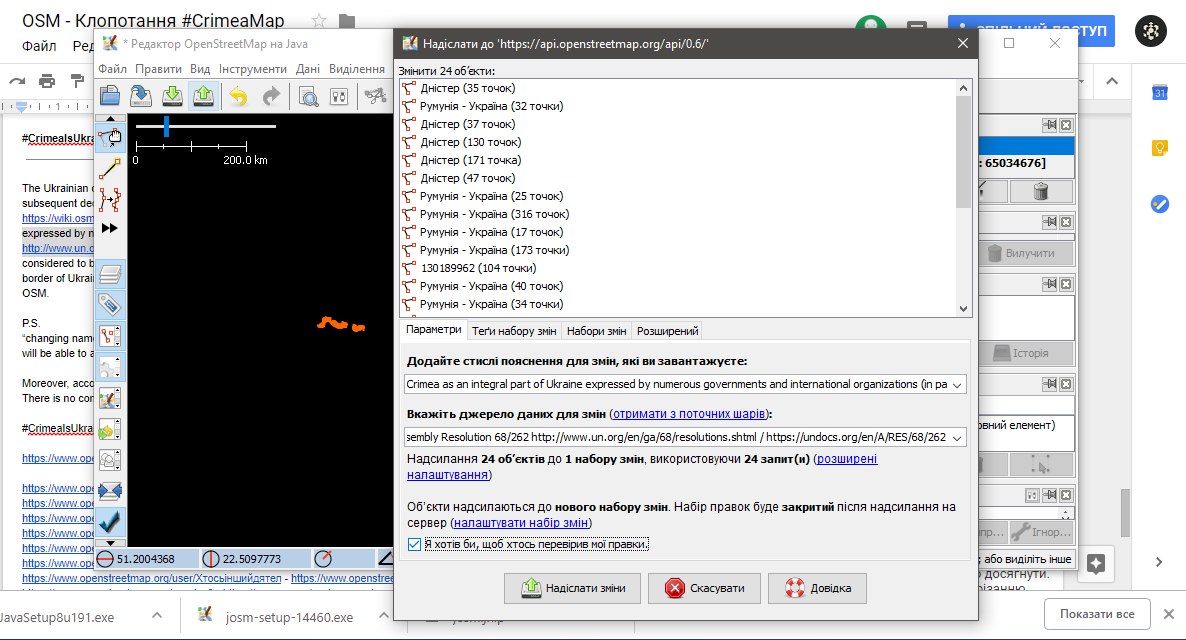Expand the Docs side panel chevron

pyautogui.click(x=1159, y=562)
